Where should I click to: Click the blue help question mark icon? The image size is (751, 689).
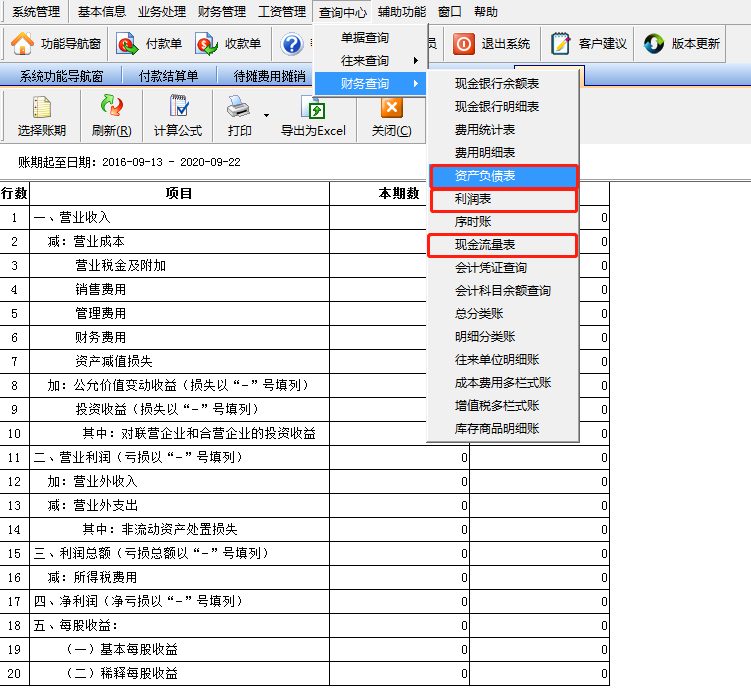coord(292,44)
